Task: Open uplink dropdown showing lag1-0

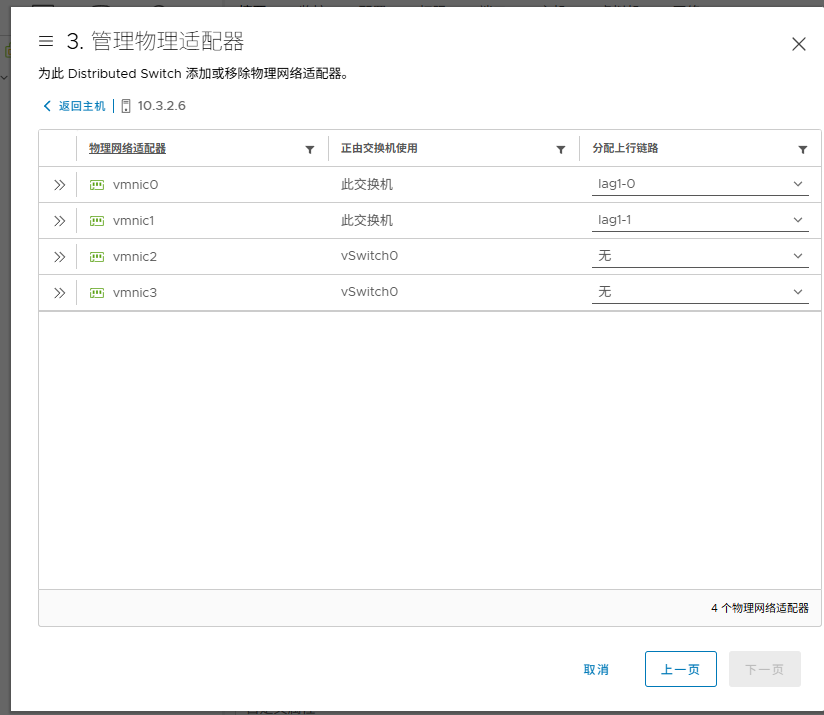Action: (700, 184)
